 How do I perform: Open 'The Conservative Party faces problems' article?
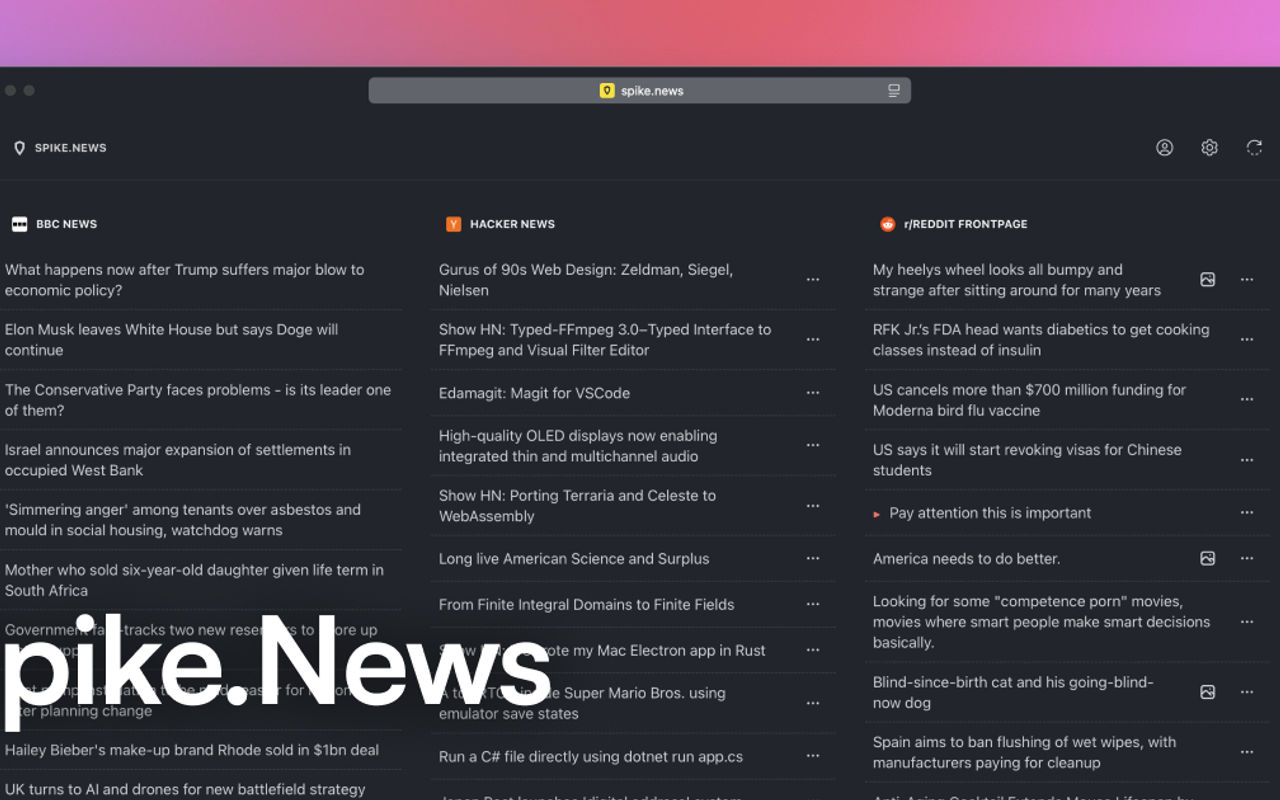pos(198,400)
